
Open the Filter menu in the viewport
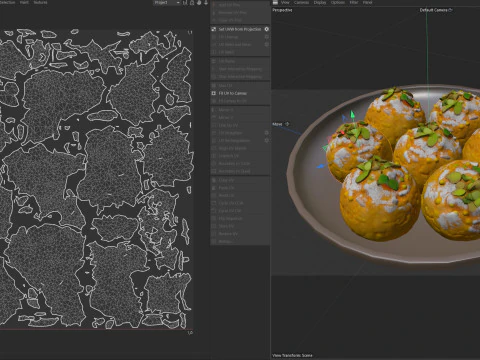point(354,2)
